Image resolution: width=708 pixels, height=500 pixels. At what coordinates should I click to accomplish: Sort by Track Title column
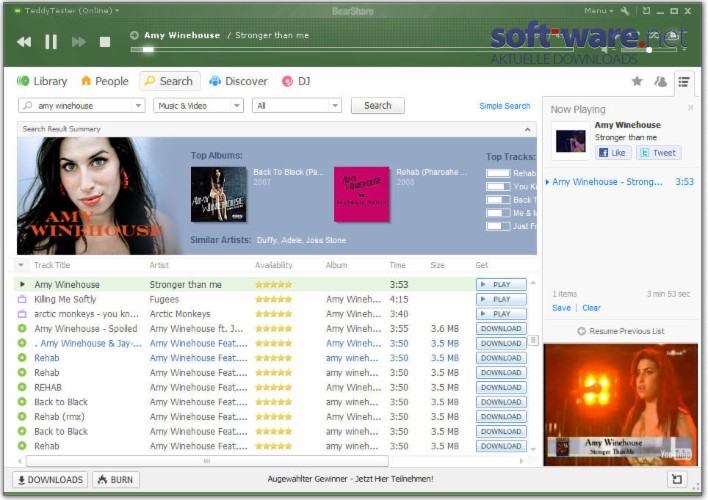[x=52, y=265]
